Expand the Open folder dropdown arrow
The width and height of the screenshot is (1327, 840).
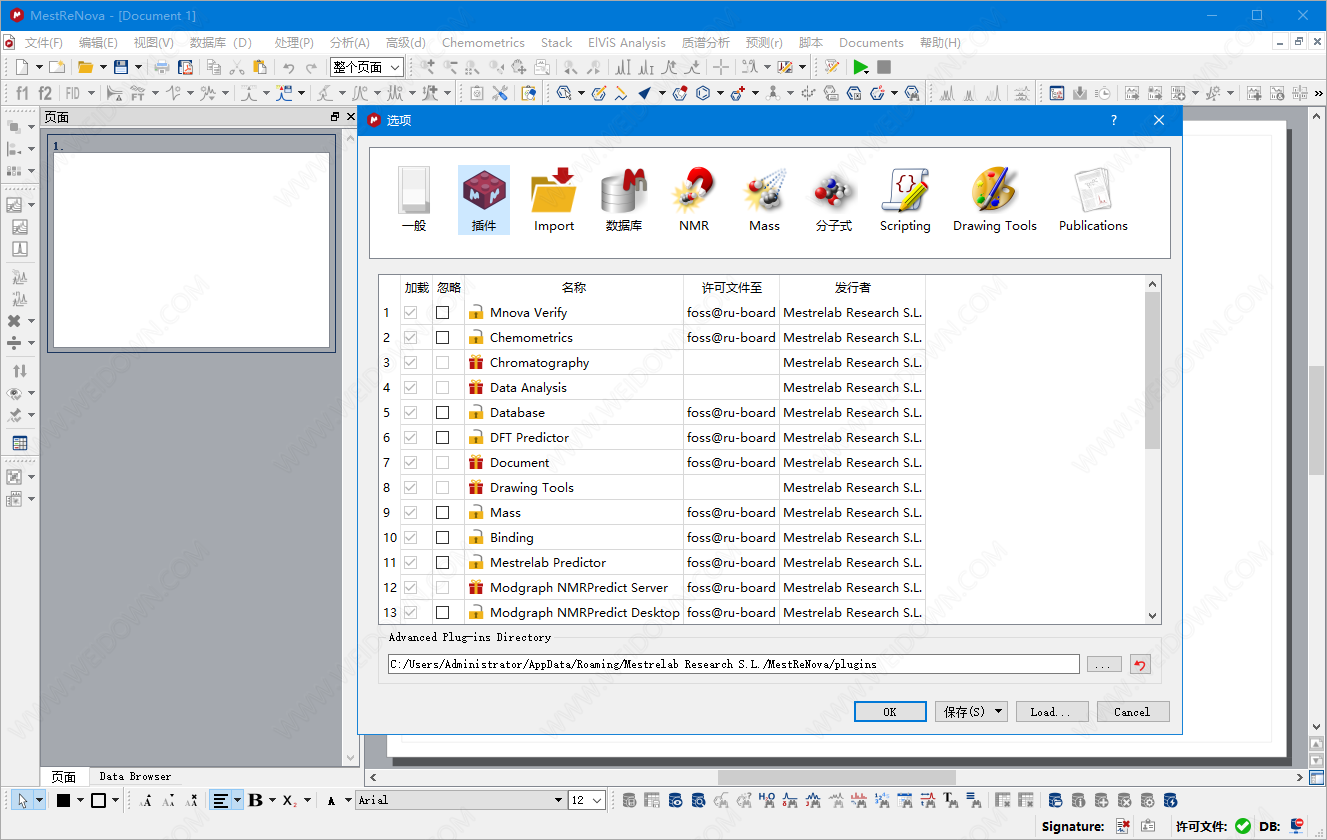click(x=103, y=67)
